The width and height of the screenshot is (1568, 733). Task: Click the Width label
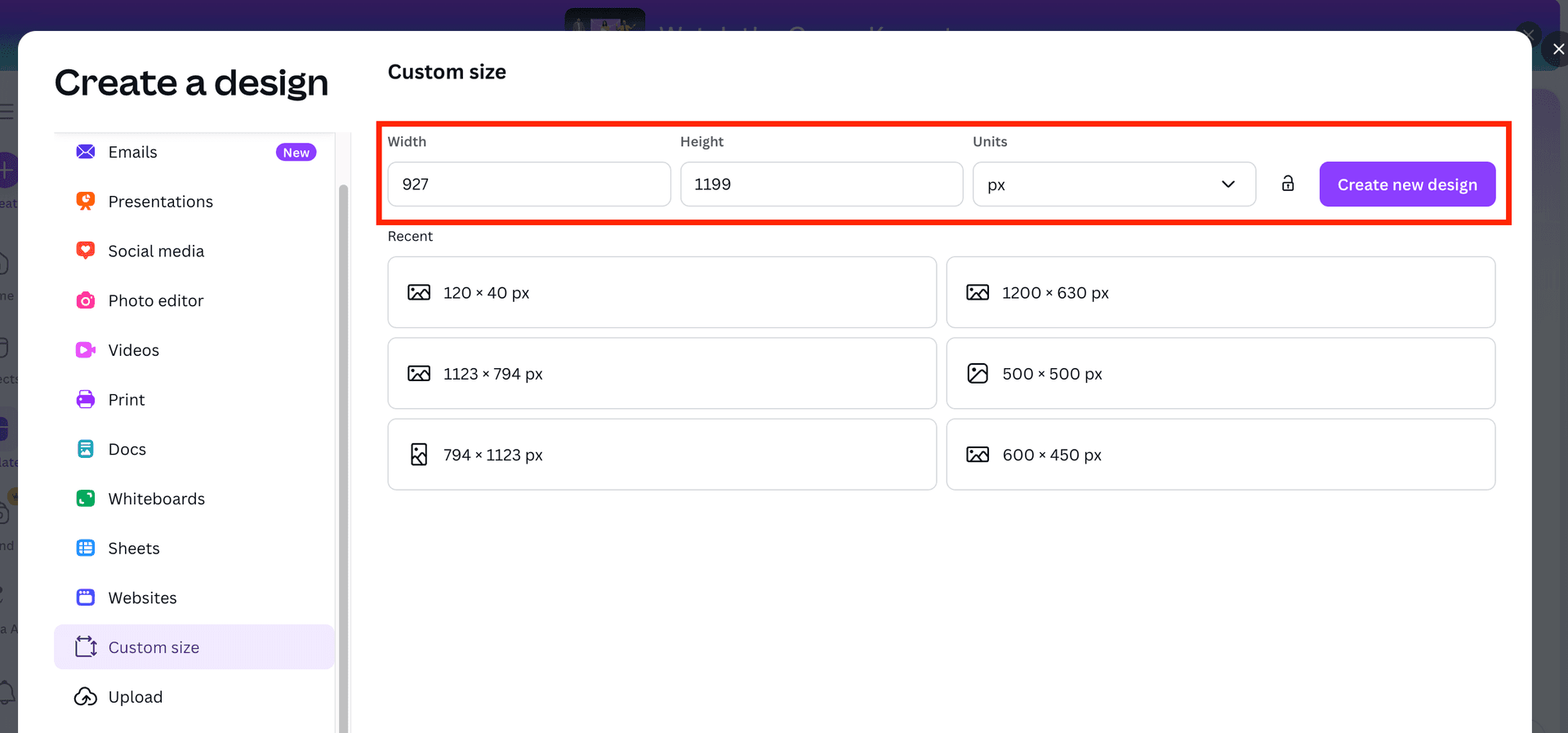tap(407, 141)
